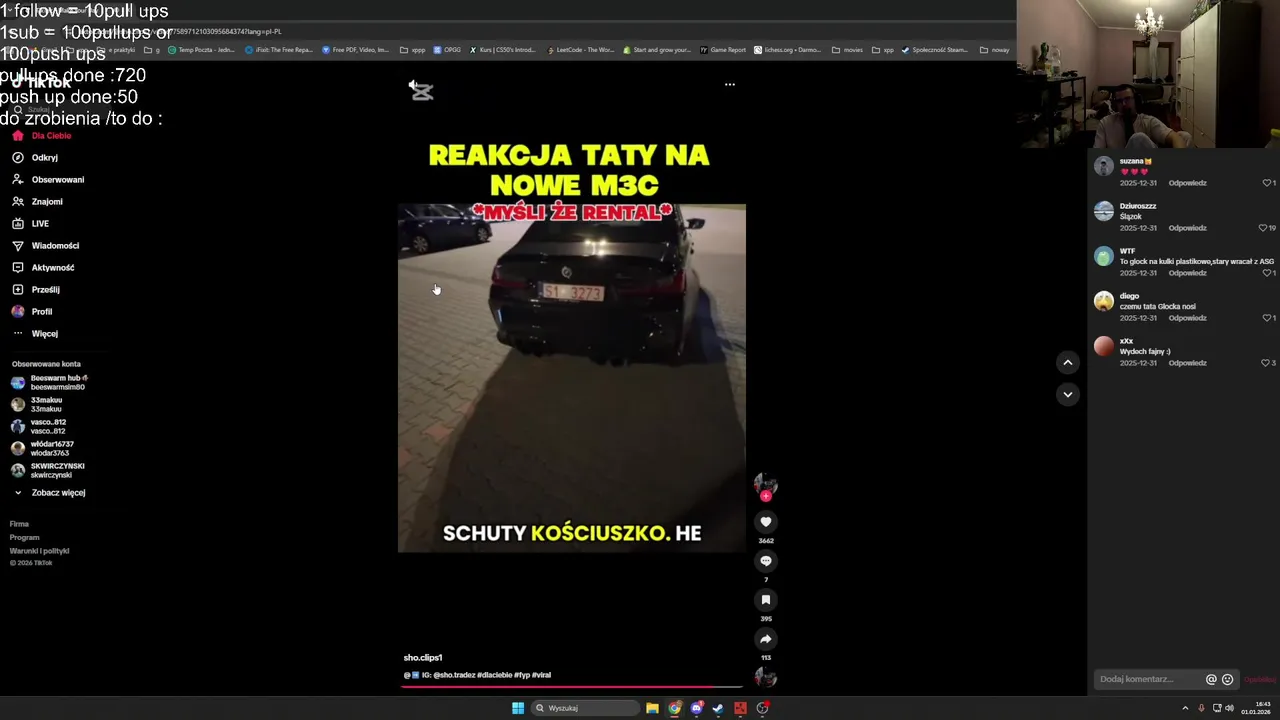Reply to Dziuroszzz's comment via Odpowiedz
Screen dimensions: 1280x720
tap(1188, 228)
